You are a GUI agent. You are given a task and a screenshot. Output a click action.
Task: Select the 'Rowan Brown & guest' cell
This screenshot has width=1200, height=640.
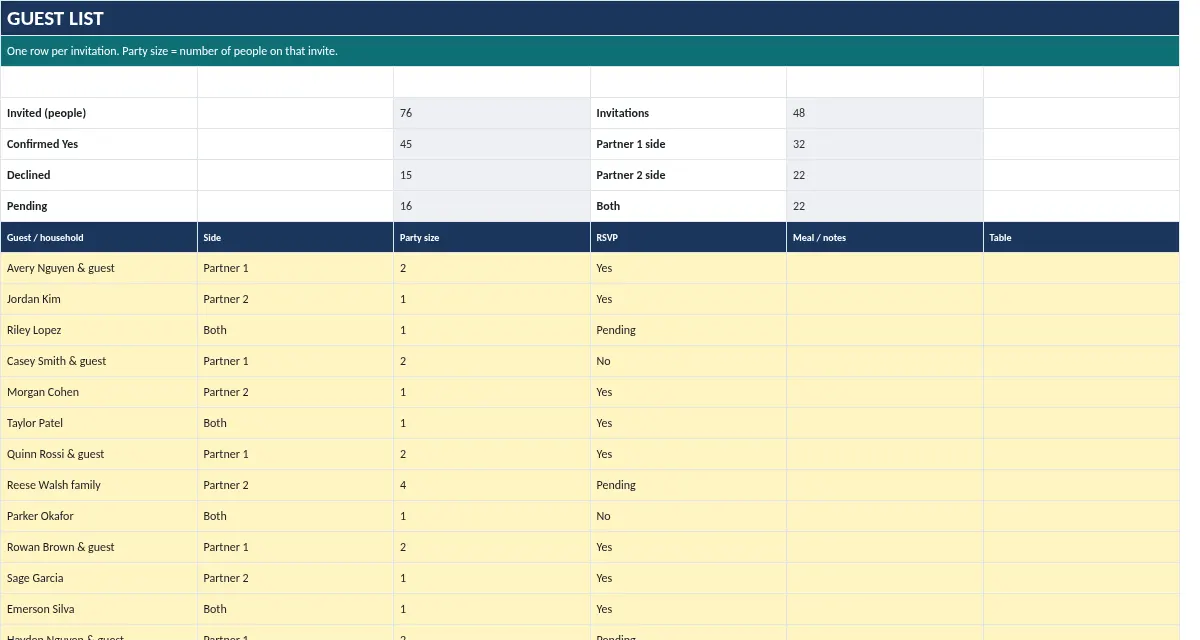(99, 547)
